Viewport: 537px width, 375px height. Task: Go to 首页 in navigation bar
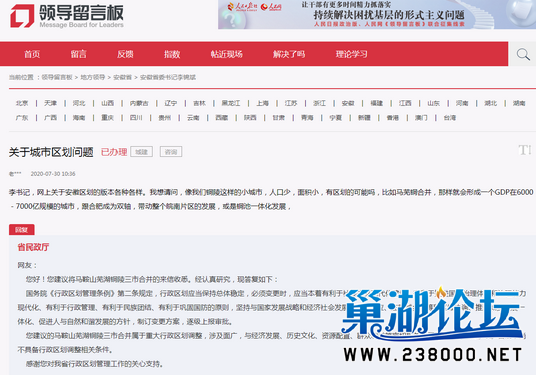(x=32, y=54)
